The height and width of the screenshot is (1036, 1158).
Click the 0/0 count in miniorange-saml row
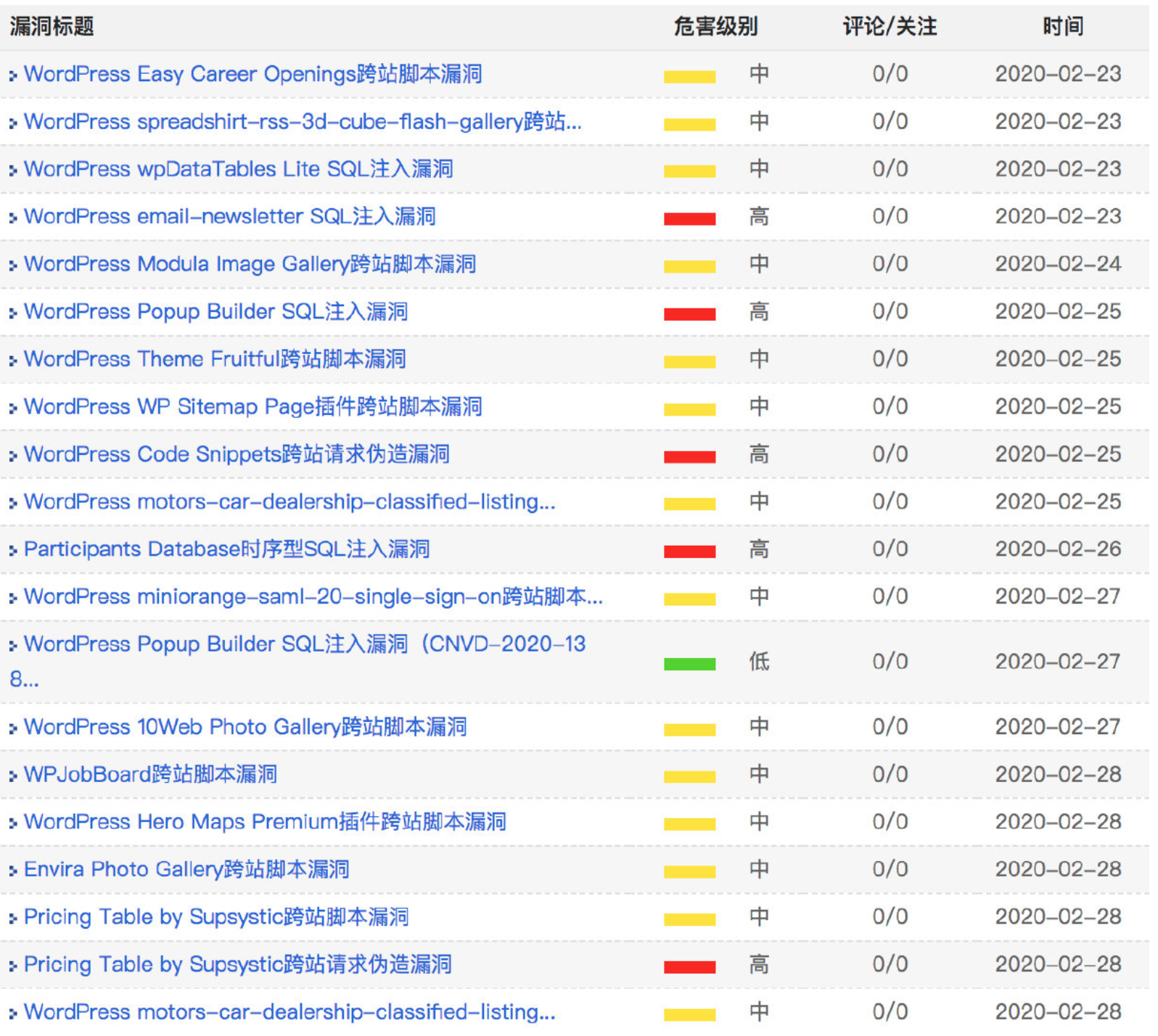(x=890, y=596)
